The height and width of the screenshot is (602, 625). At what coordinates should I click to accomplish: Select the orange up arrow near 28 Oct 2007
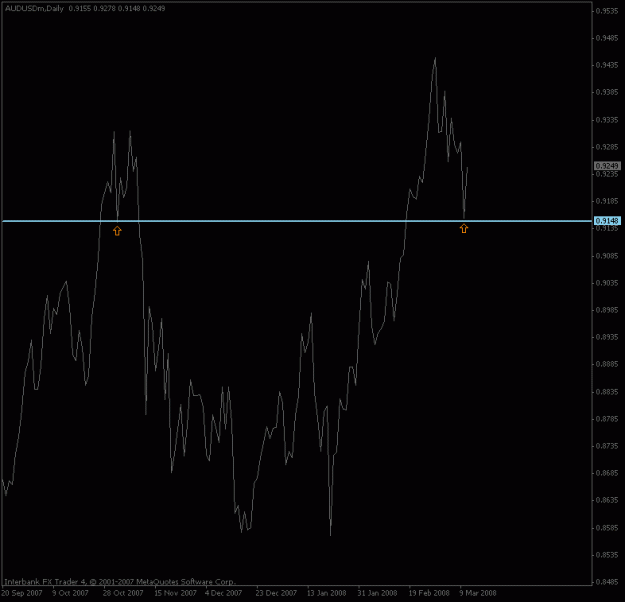pos(117,231)
